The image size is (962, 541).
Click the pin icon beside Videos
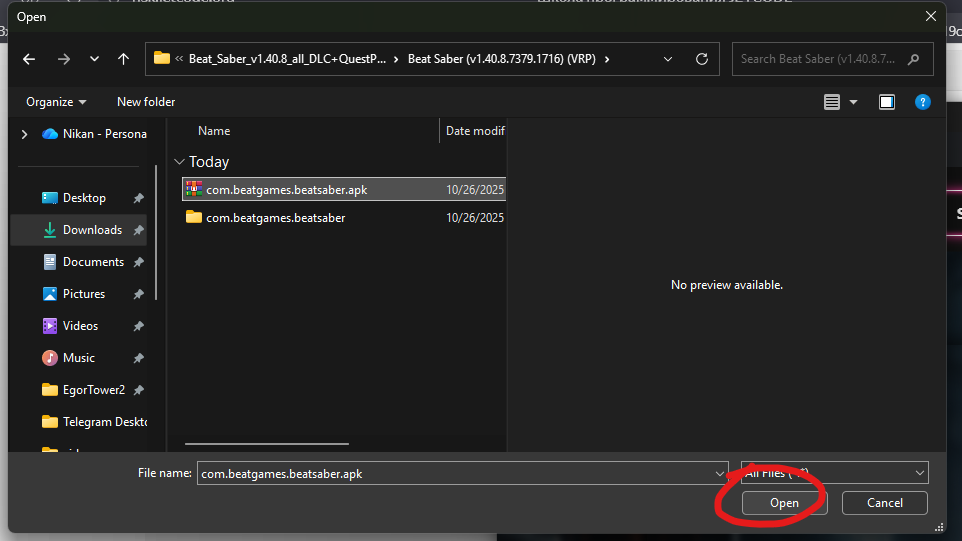[139, 326]
